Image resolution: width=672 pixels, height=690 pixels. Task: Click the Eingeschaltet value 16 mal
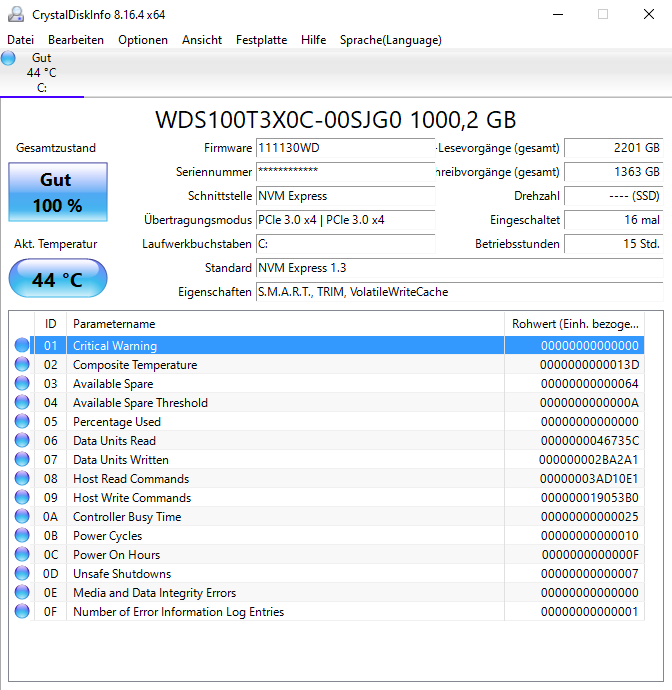[613, 220]
